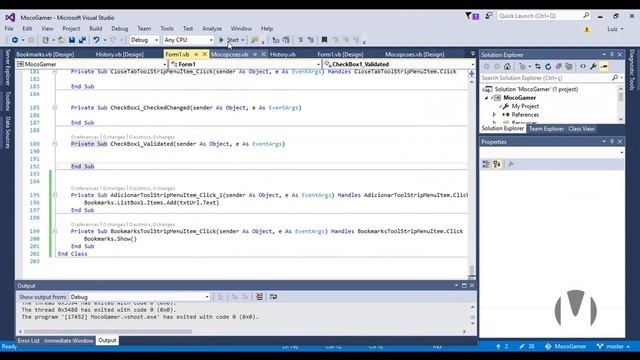Click the master branch in status bar
Viewport: 640px width, 360px height.
click(613, 347)
